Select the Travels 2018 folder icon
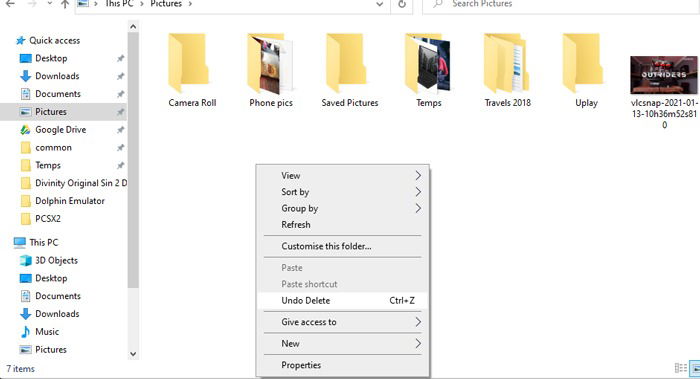Screen dimensions: 700x379 [x=506, y=63]
